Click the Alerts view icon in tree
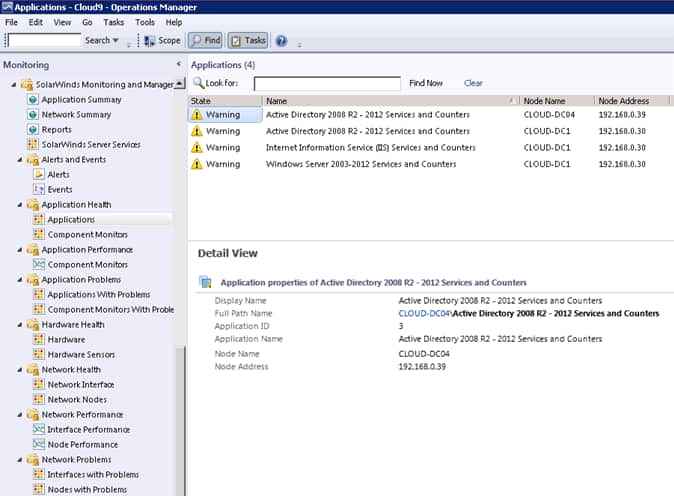Image resolution: width=674 pixels, height=496 pixels. [39, 175]
